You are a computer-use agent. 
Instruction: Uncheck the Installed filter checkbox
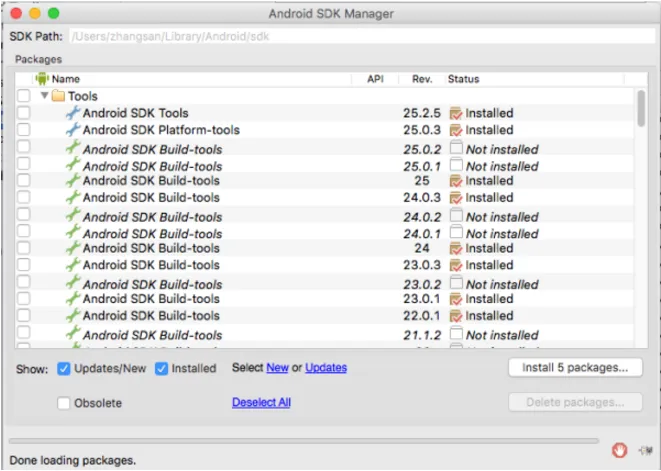click(x=162, y=368)
